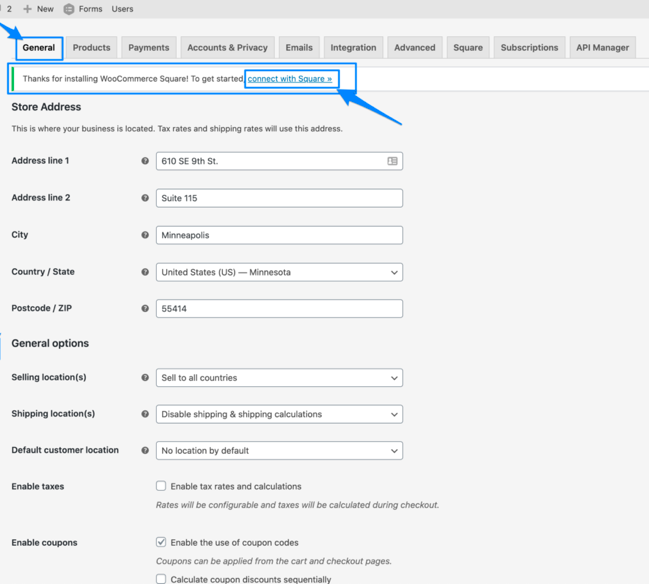Follow the connect with Square link
The width and height of the screenshot is (651, 588).
pos(290,78)
